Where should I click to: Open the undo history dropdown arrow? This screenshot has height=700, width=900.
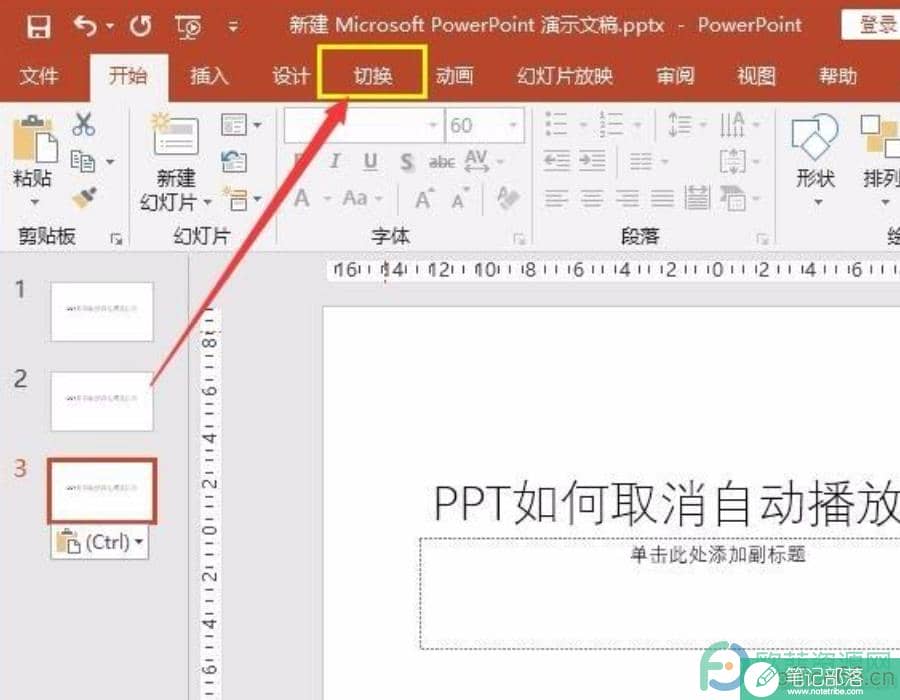click(x=110, y=26)
